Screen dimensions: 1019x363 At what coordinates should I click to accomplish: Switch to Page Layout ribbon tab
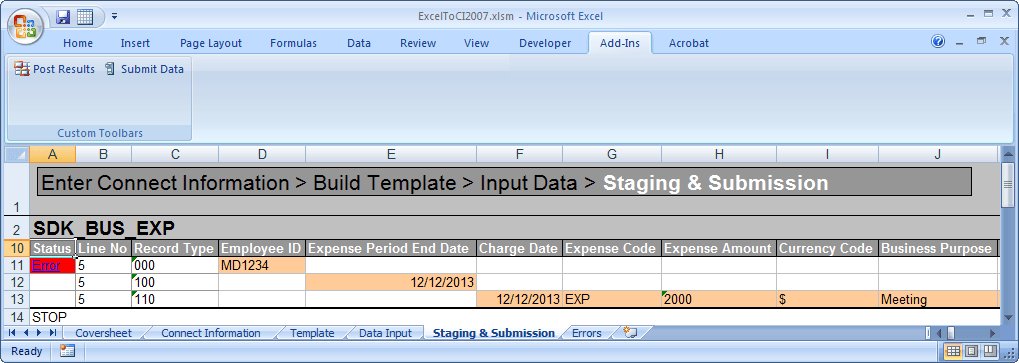pos(211,44)
